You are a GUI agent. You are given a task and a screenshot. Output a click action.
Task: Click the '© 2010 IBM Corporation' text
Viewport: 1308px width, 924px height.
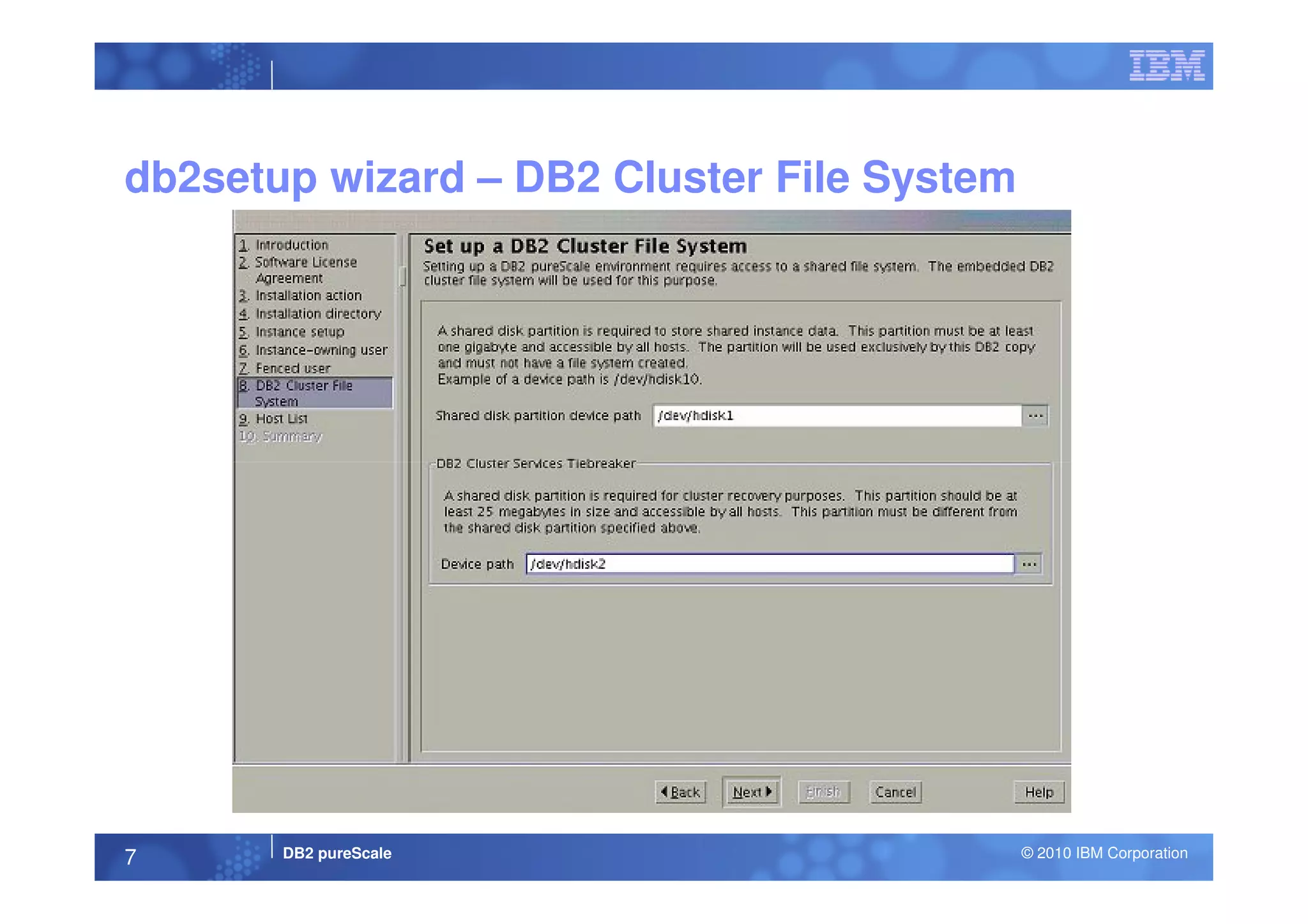click(x=1104, y=853)
